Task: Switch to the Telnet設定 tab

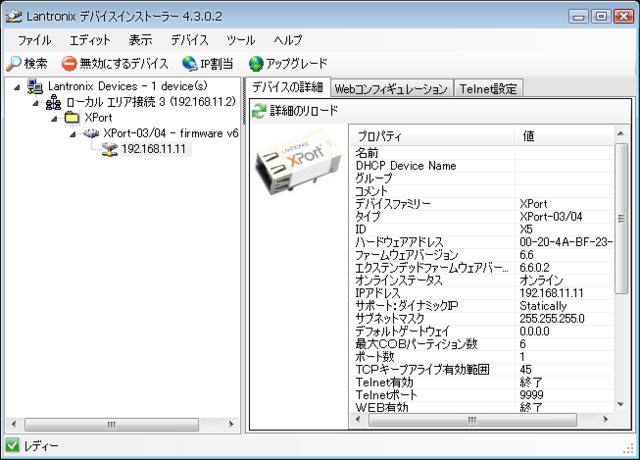Action: point(488,89)
